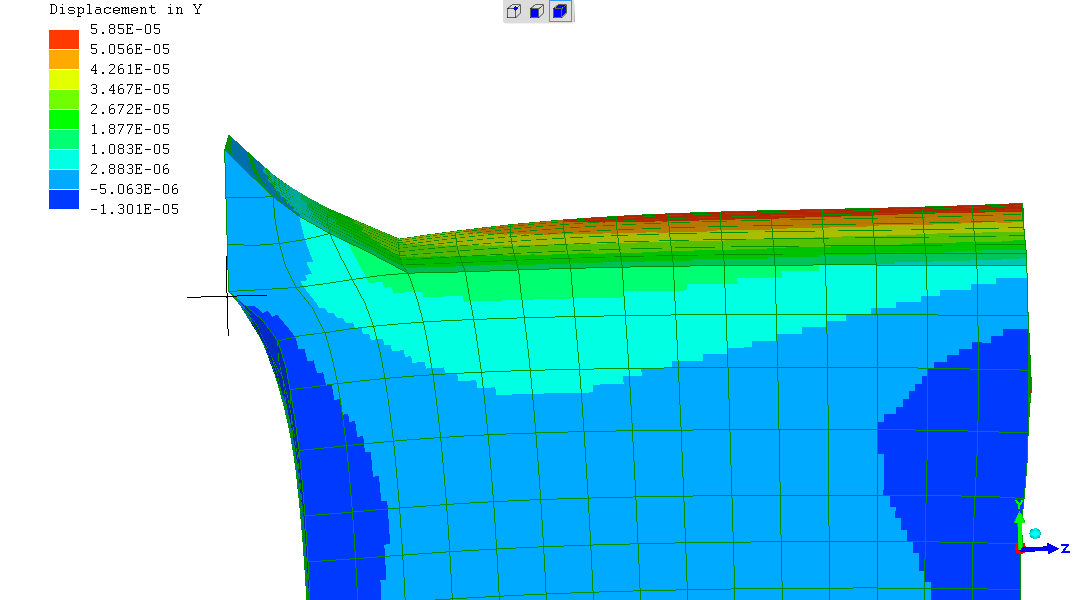Image resolution: width=1080 pixels, height=600 pixels.
Task: Click the orange 5.056E-05 legend swatch
Action: pos(64,59)
